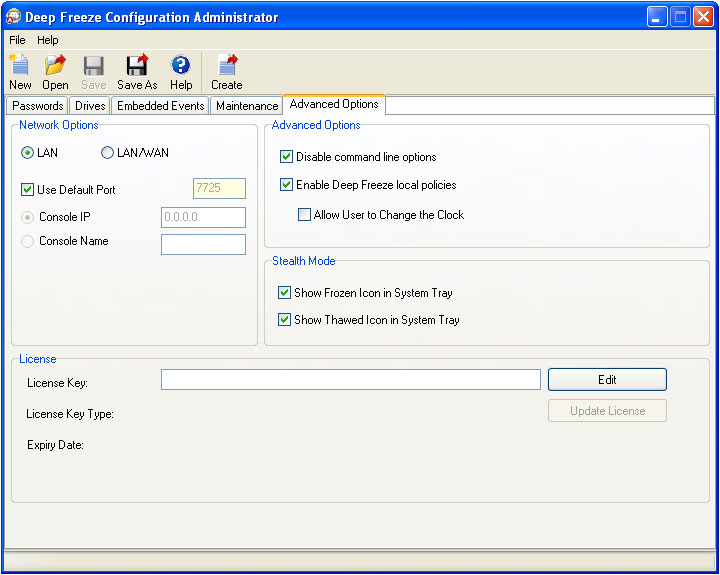Toggle Disable command line options checkbox

[286, 157]
